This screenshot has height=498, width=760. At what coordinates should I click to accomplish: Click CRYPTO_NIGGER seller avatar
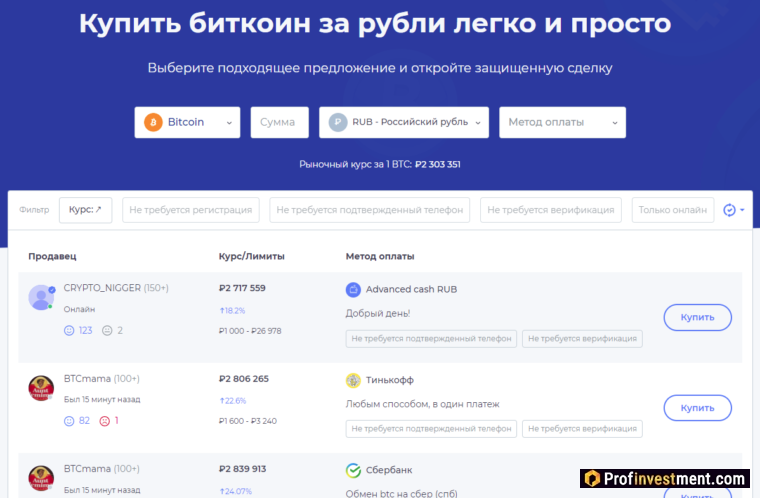pos(41,297)
